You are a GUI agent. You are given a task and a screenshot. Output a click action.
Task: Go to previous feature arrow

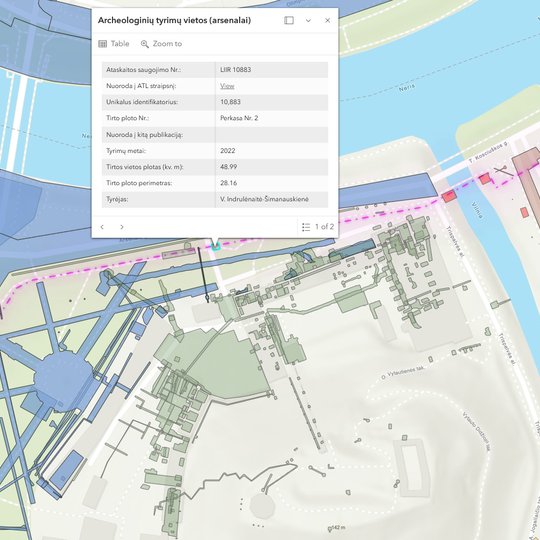tap(102, 227)
